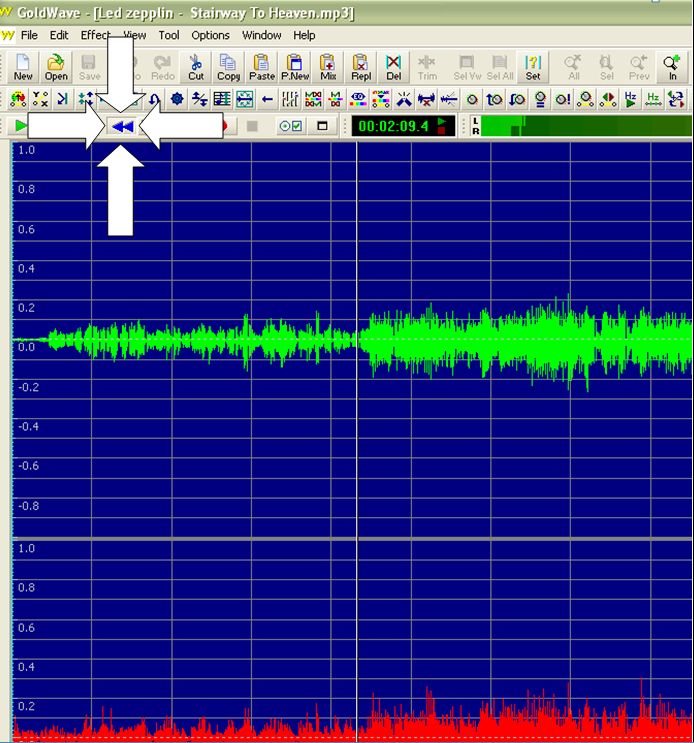694x743 pixels.
Task: Click the Offset up-down arrows effect icon
Action: pos(199,100)
